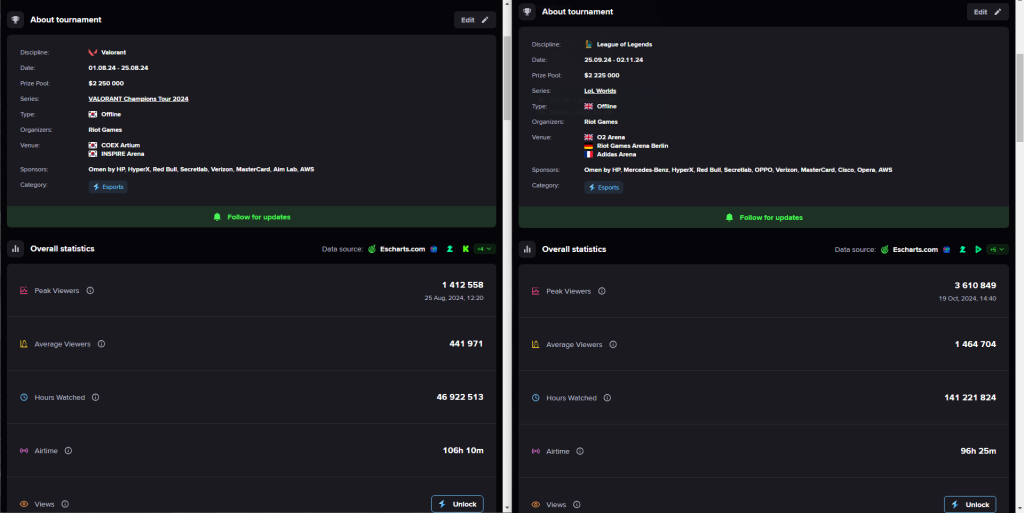Open the VALORANT Champions Tour 2024 series link
This screenshot has width=1024, height=513.
click(x=138, y=99)
